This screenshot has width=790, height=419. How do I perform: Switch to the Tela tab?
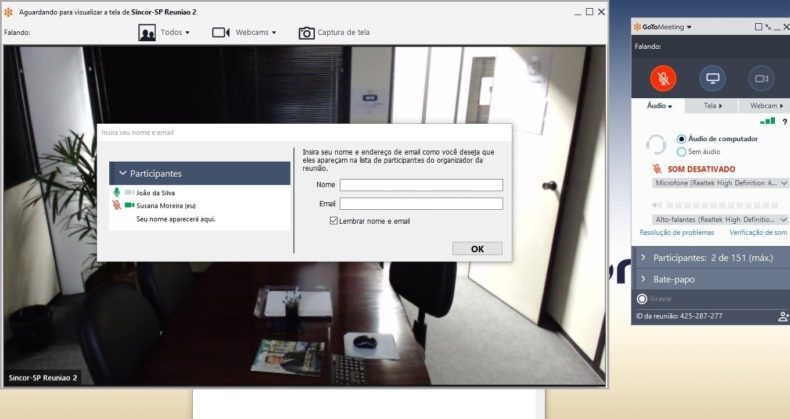click(x=712, y=105)
